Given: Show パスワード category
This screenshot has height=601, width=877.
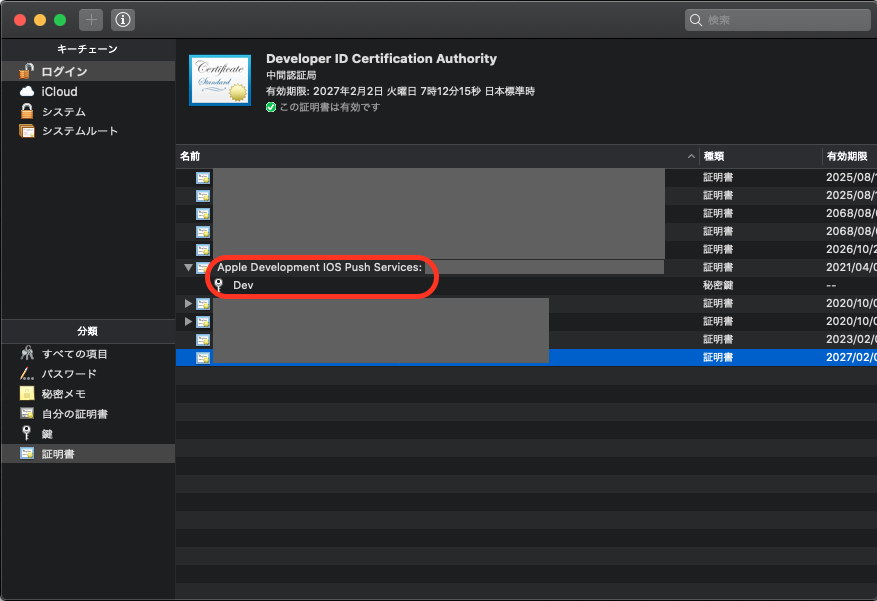Looking at the screenshot, I should 88,373.
